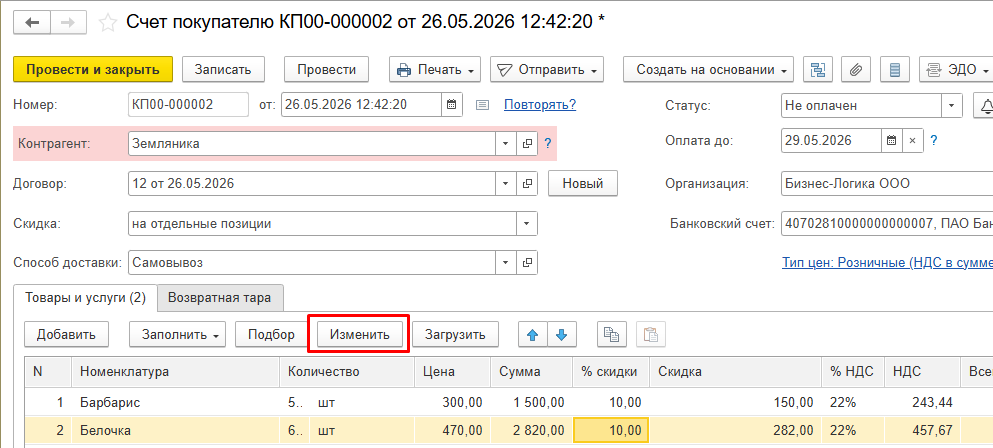This screenshot has height=448, width=993.
Task: Open Заполнить dropdown button
Action: pos(178,335)
